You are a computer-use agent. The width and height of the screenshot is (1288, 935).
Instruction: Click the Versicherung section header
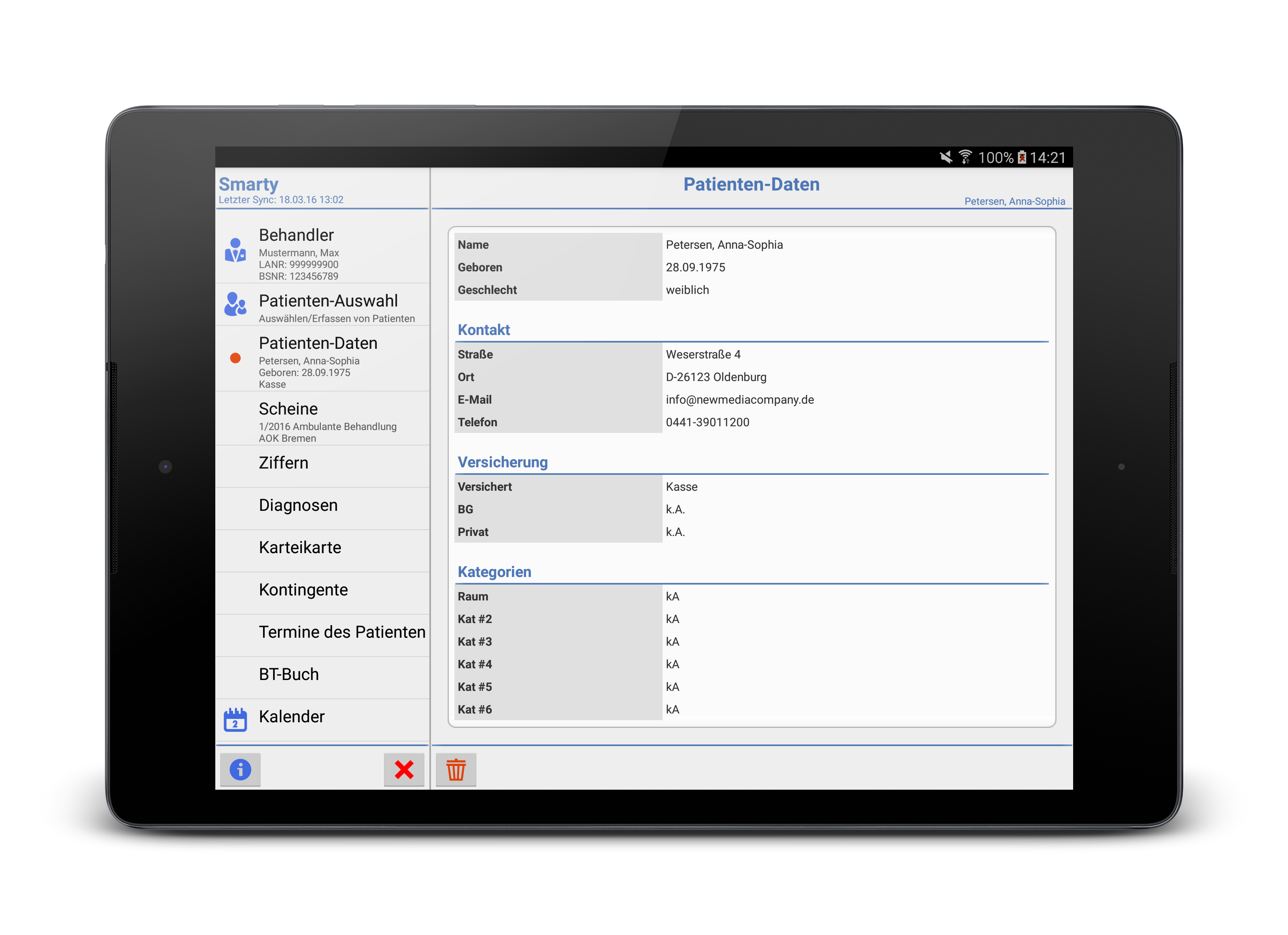503,462
